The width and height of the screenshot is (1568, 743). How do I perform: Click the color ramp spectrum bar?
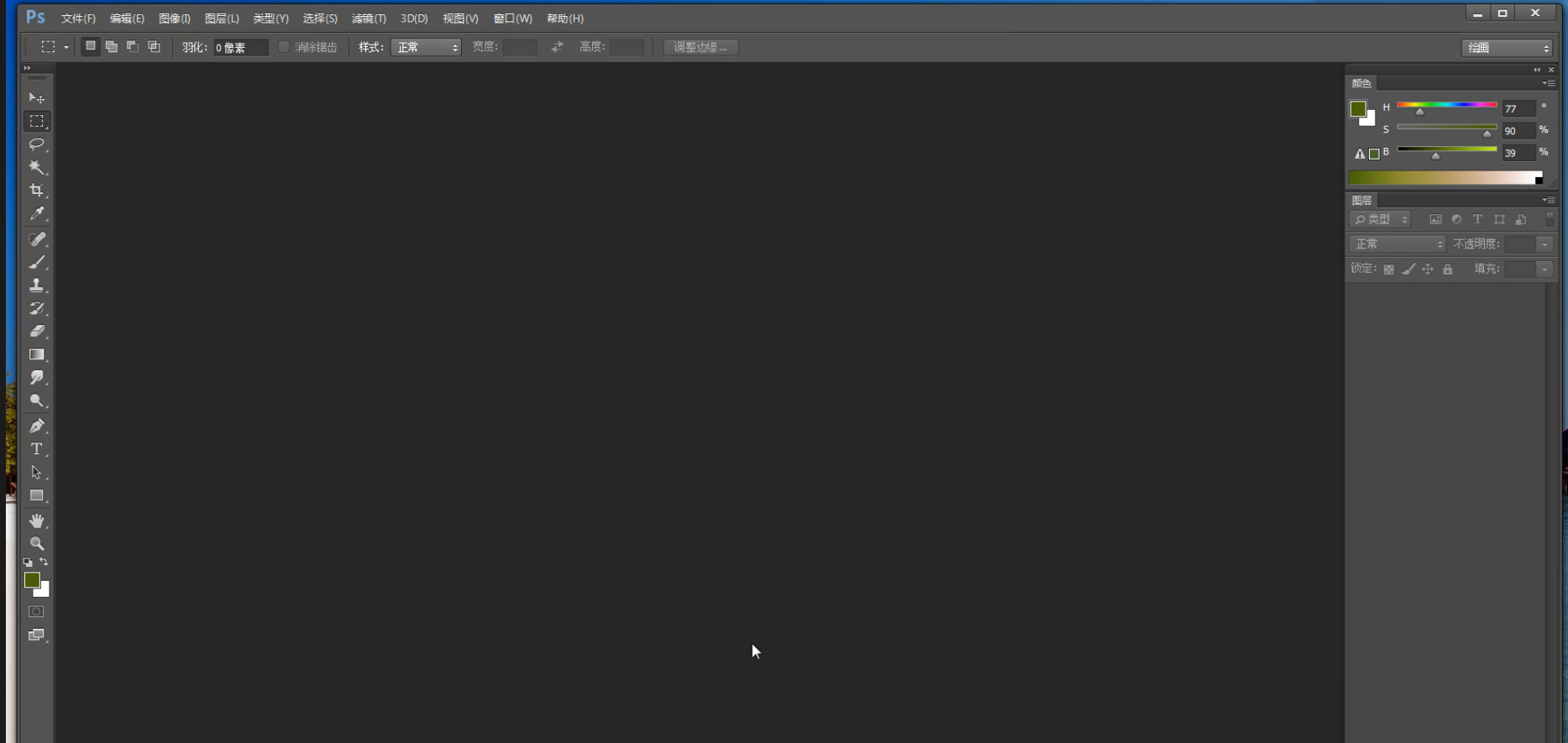pyautogui.click(x=1445, y=177)
